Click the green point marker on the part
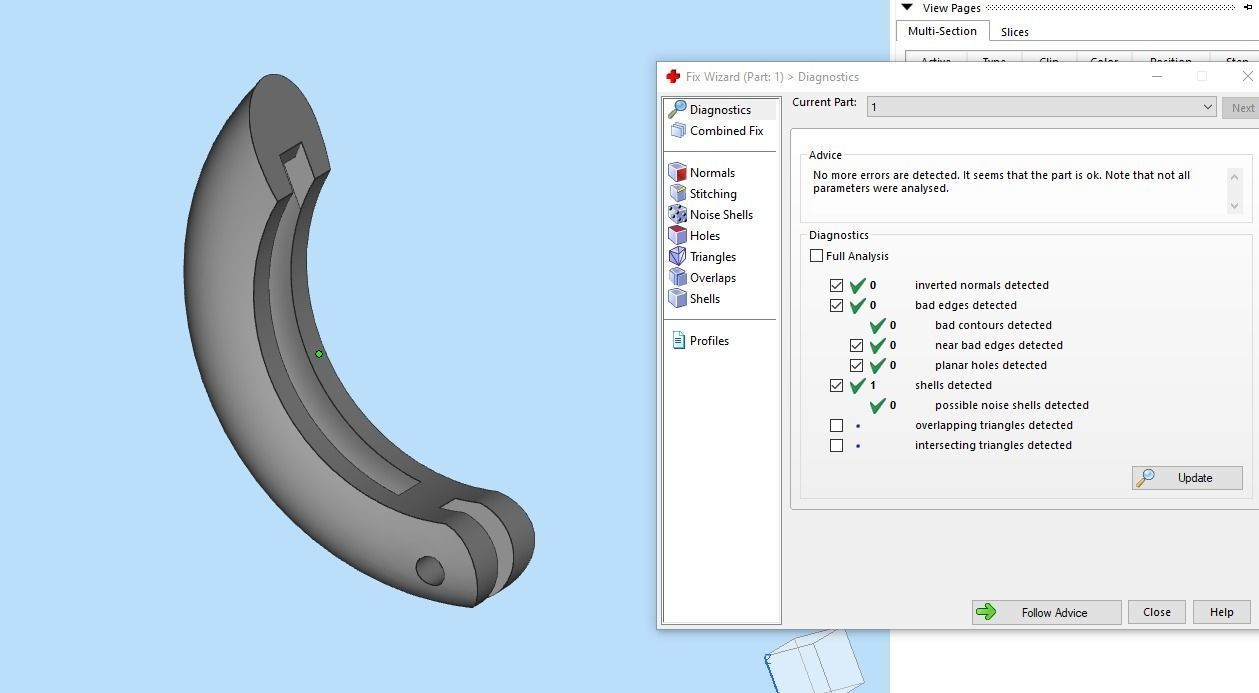The height and width of the screenshot is (693, 1259). coord(319,353)
